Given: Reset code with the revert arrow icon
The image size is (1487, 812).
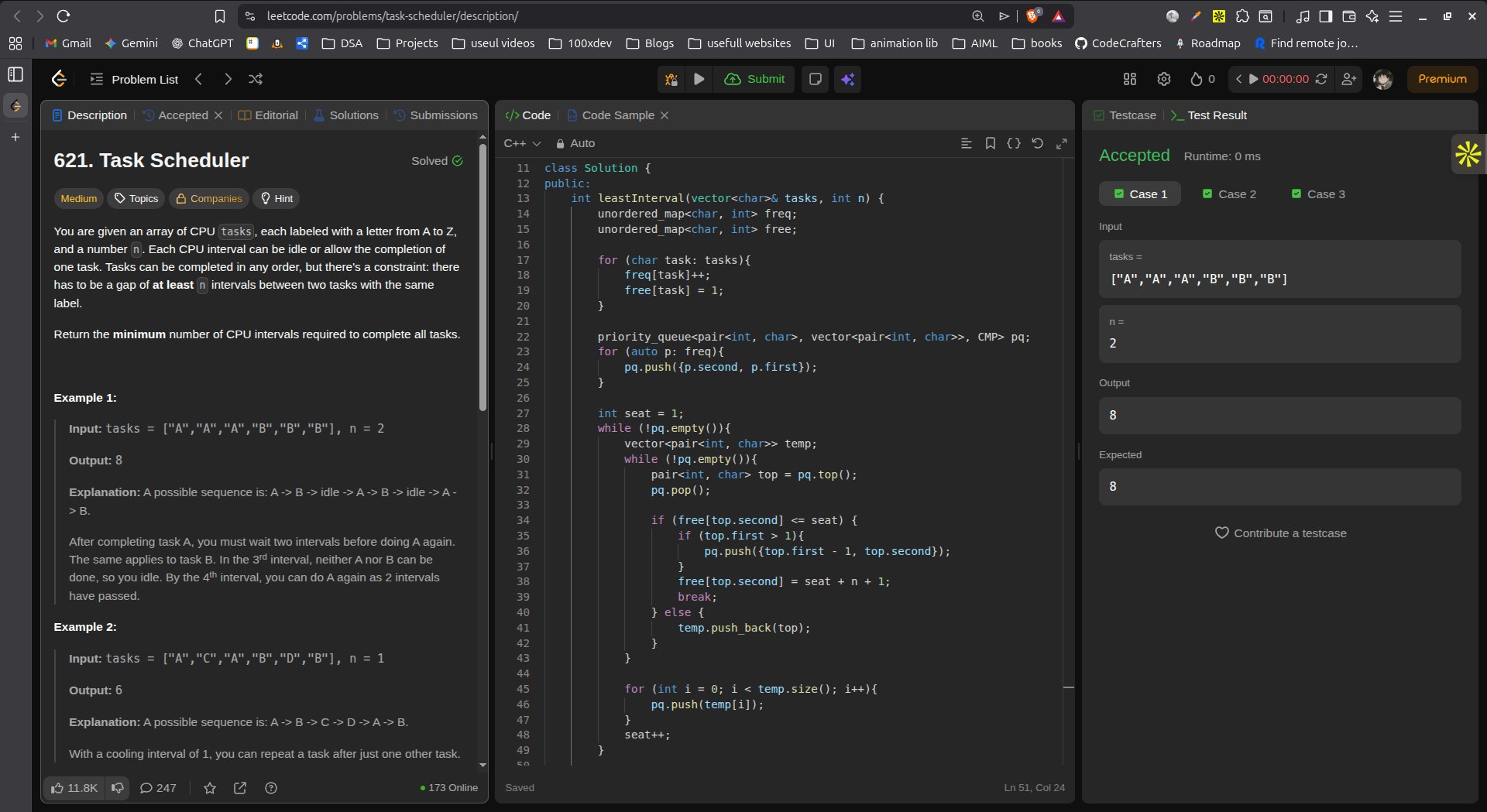Looking at the screenshot, I should point(1037,143).
